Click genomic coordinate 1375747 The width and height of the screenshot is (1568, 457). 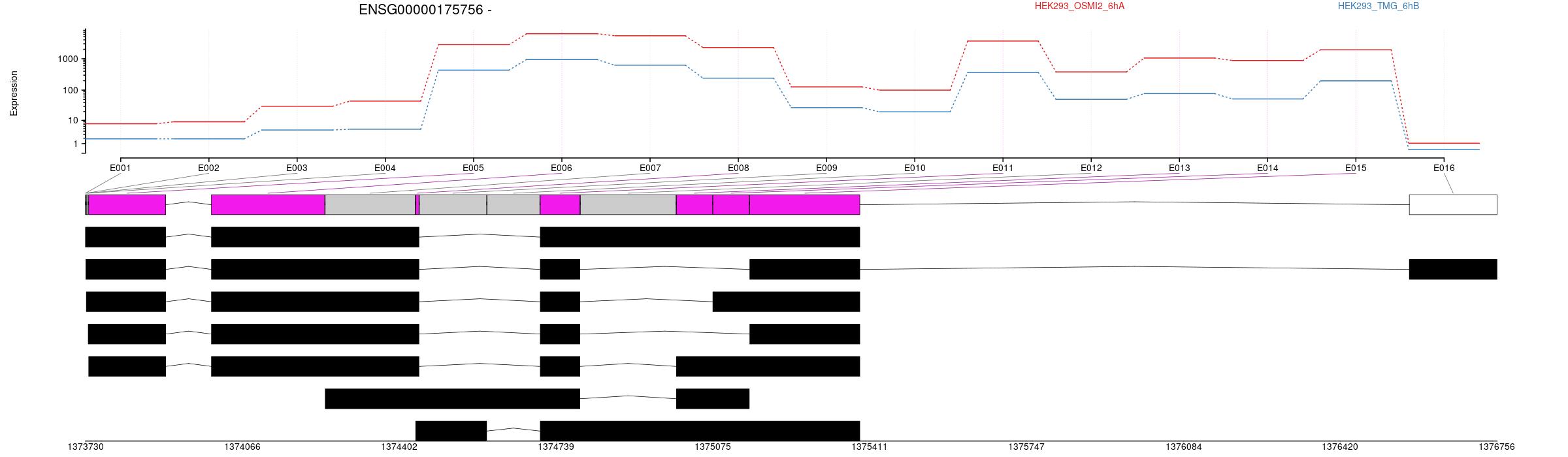(x=1026, y=447)
